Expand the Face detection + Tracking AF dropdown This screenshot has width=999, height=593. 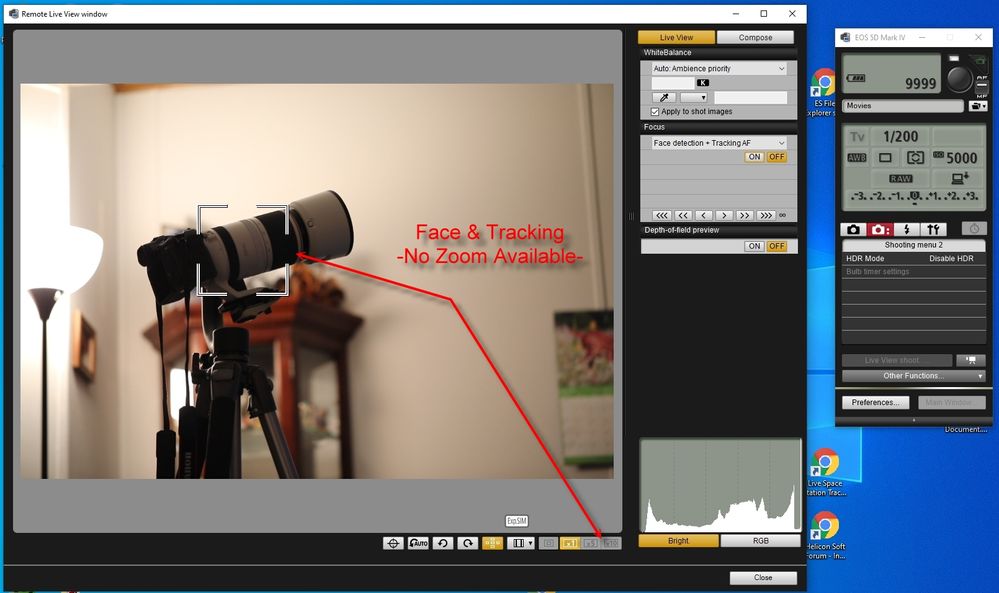[x=718, y=143]
